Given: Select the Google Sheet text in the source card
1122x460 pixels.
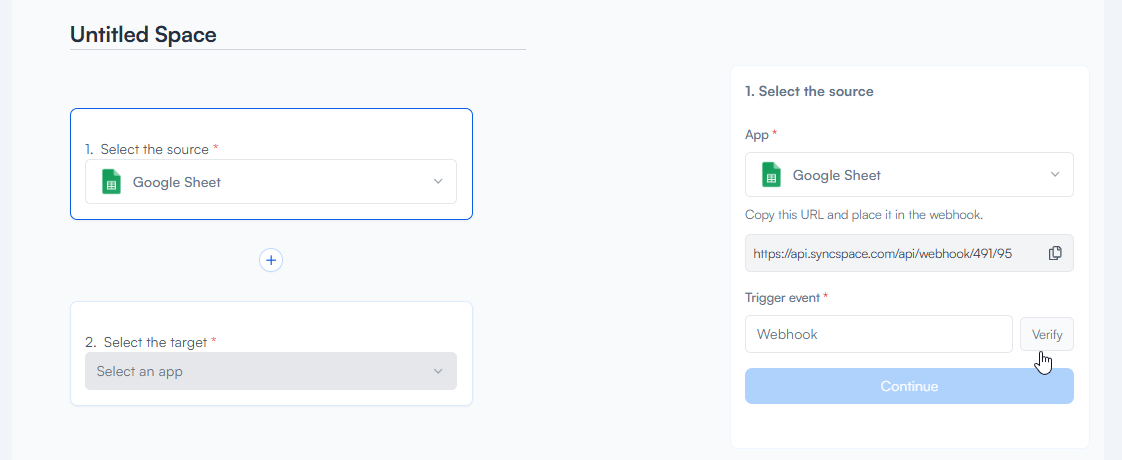Looking at the screenshot, I should 177,182.
